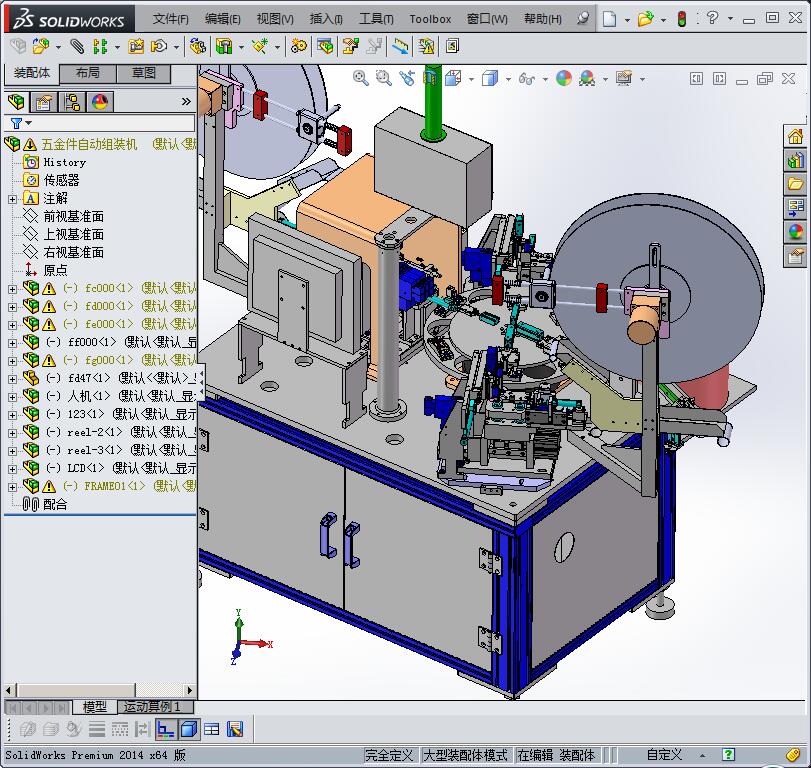Screen dimensions: 811x768
Task: Select the 原点 origin item
Action: pyautogui.click(x=55, y=270)
